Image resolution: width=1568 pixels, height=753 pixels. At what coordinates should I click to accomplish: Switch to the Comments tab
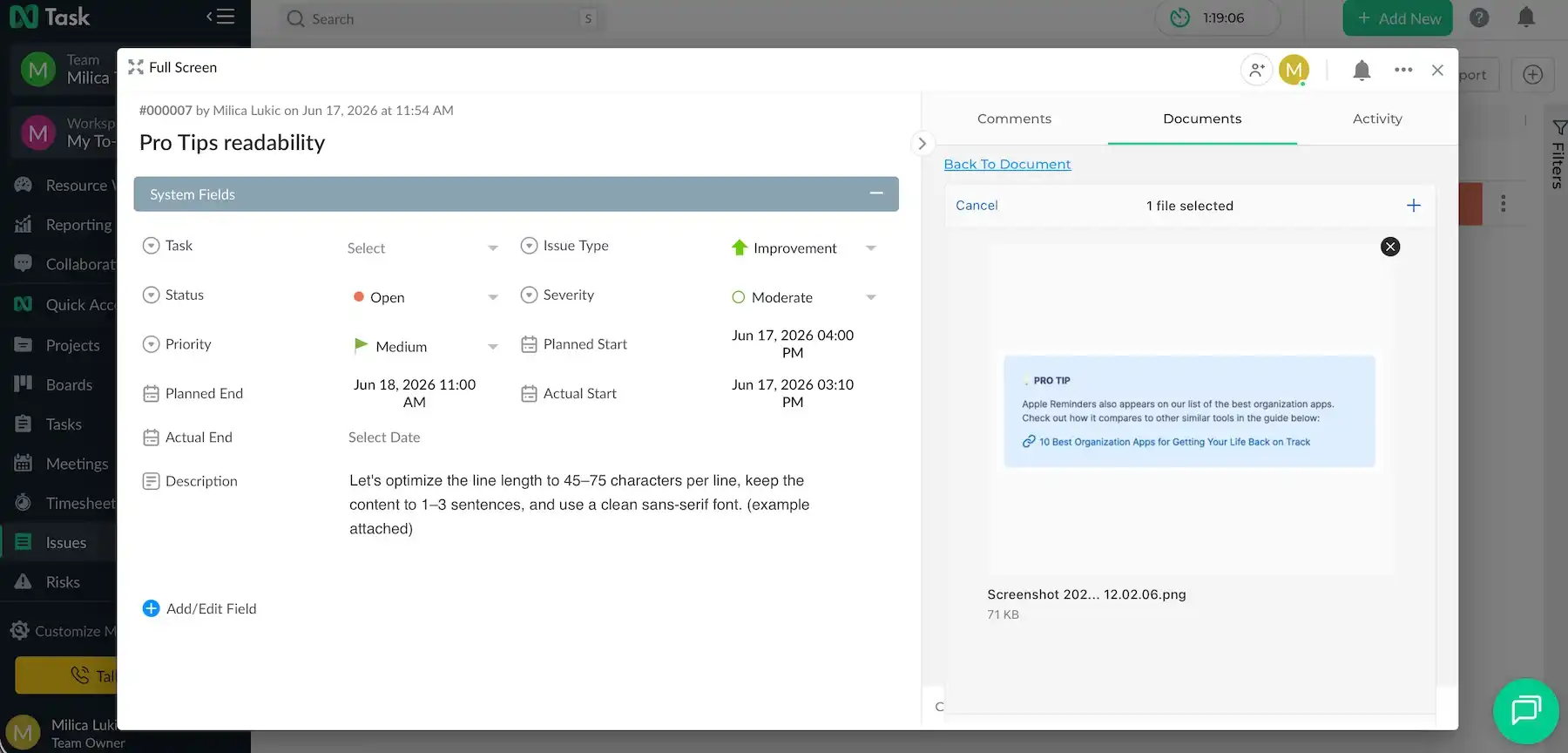tap(1014, 119)
